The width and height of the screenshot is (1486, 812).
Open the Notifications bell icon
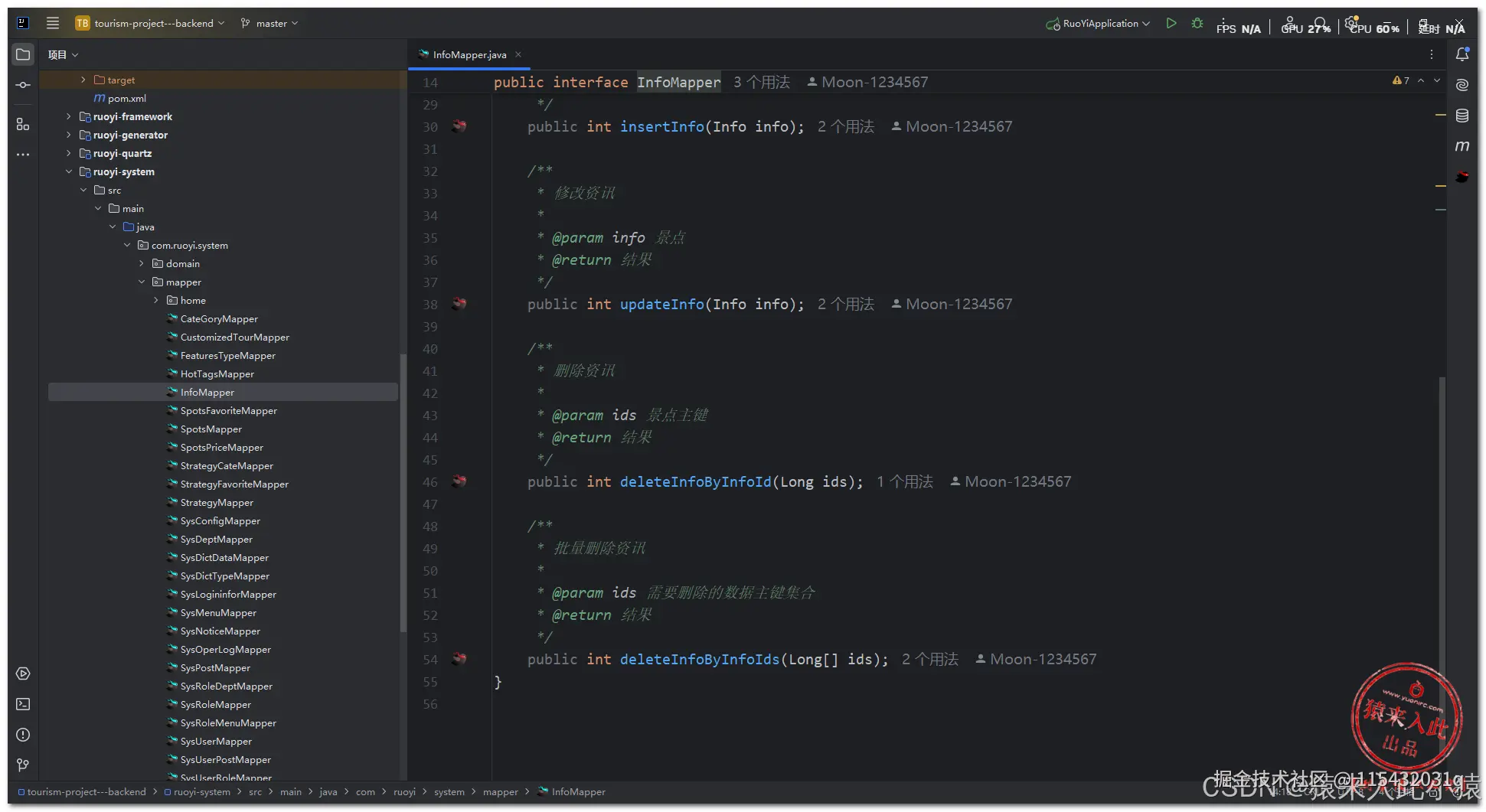pyautogui.click(x=1462, y=54)
